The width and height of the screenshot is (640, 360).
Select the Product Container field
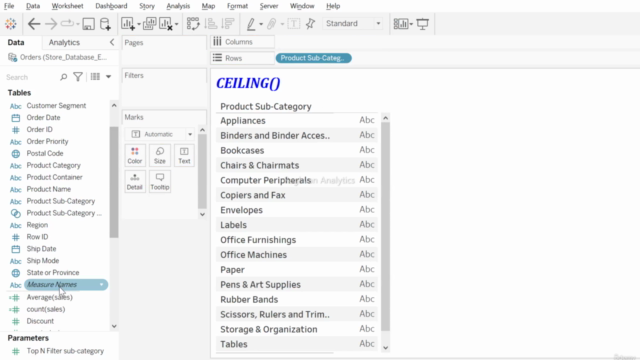point(54,177)
